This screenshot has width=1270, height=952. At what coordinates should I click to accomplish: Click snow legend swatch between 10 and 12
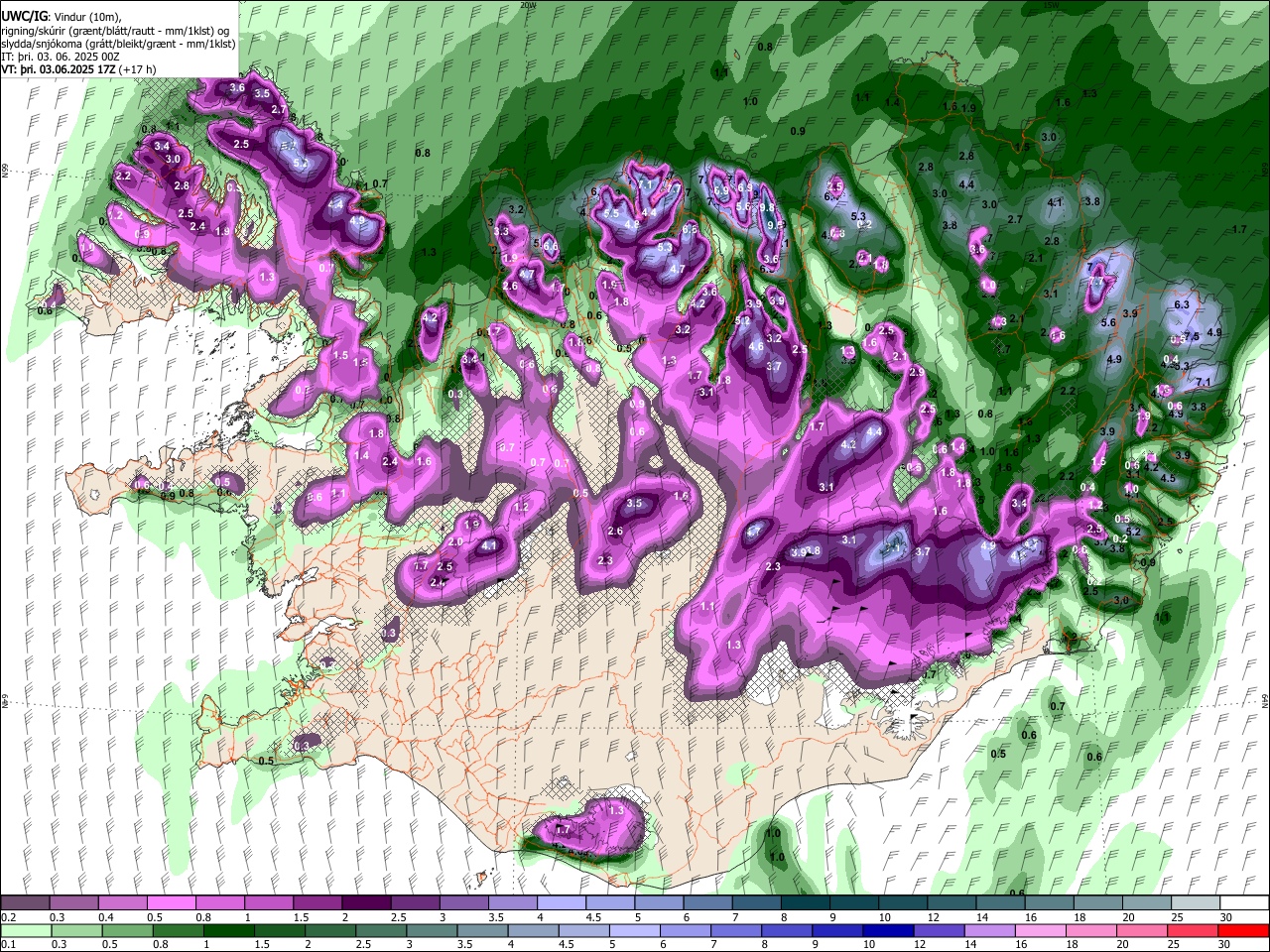tap(903, 903)
